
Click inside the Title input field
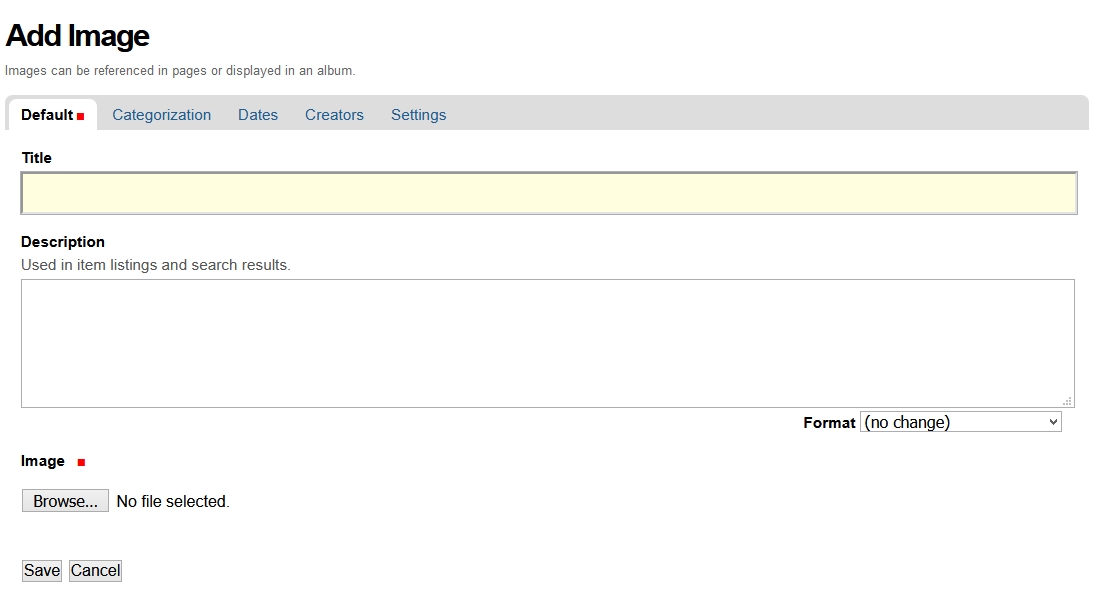(x=548, y=193)
